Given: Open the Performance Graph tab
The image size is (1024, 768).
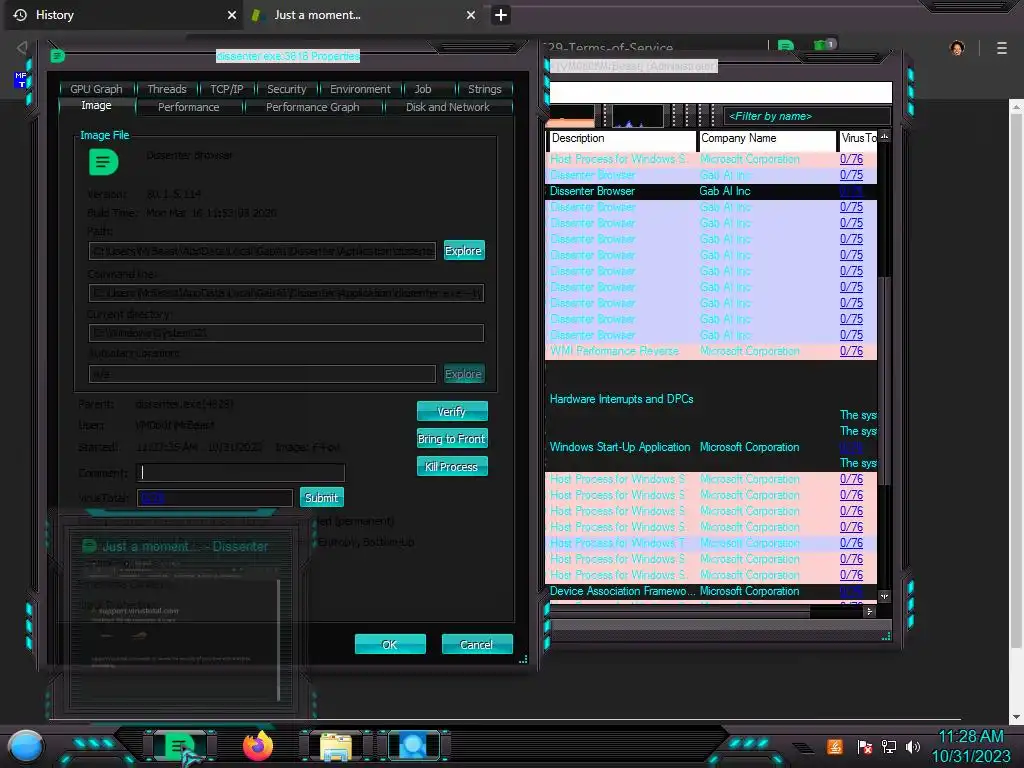Looking at the screenshot, I should click(x=312, y=107).
